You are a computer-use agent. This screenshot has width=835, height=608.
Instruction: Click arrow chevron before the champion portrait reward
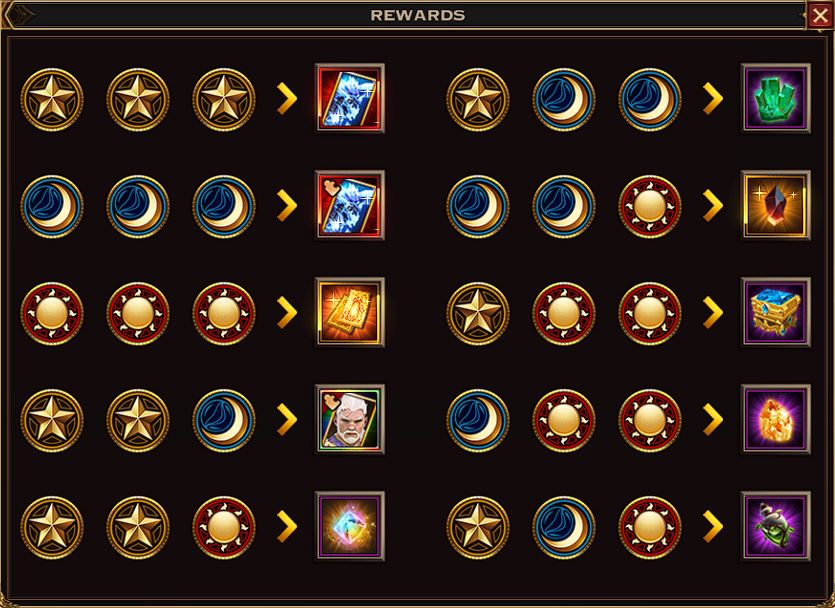pyautogui.click(x=286, y=420)
